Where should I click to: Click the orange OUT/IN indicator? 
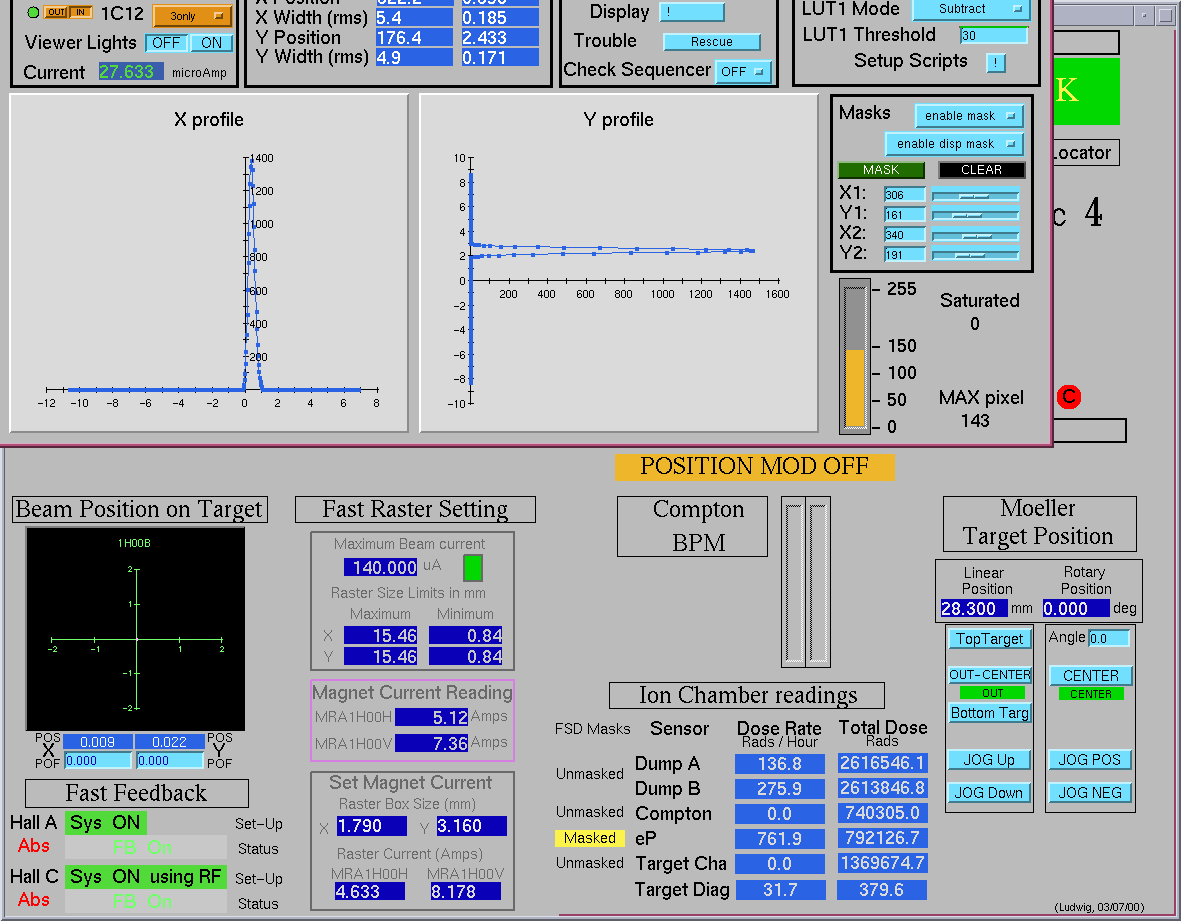coord(69,13)
